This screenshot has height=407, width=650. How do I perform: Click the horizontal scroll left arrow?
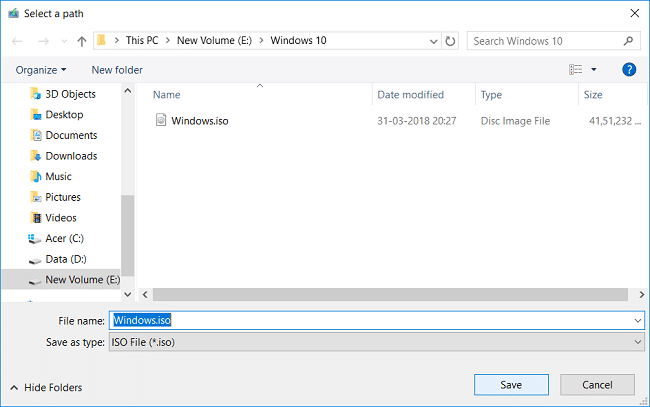(x=145, y=295)
